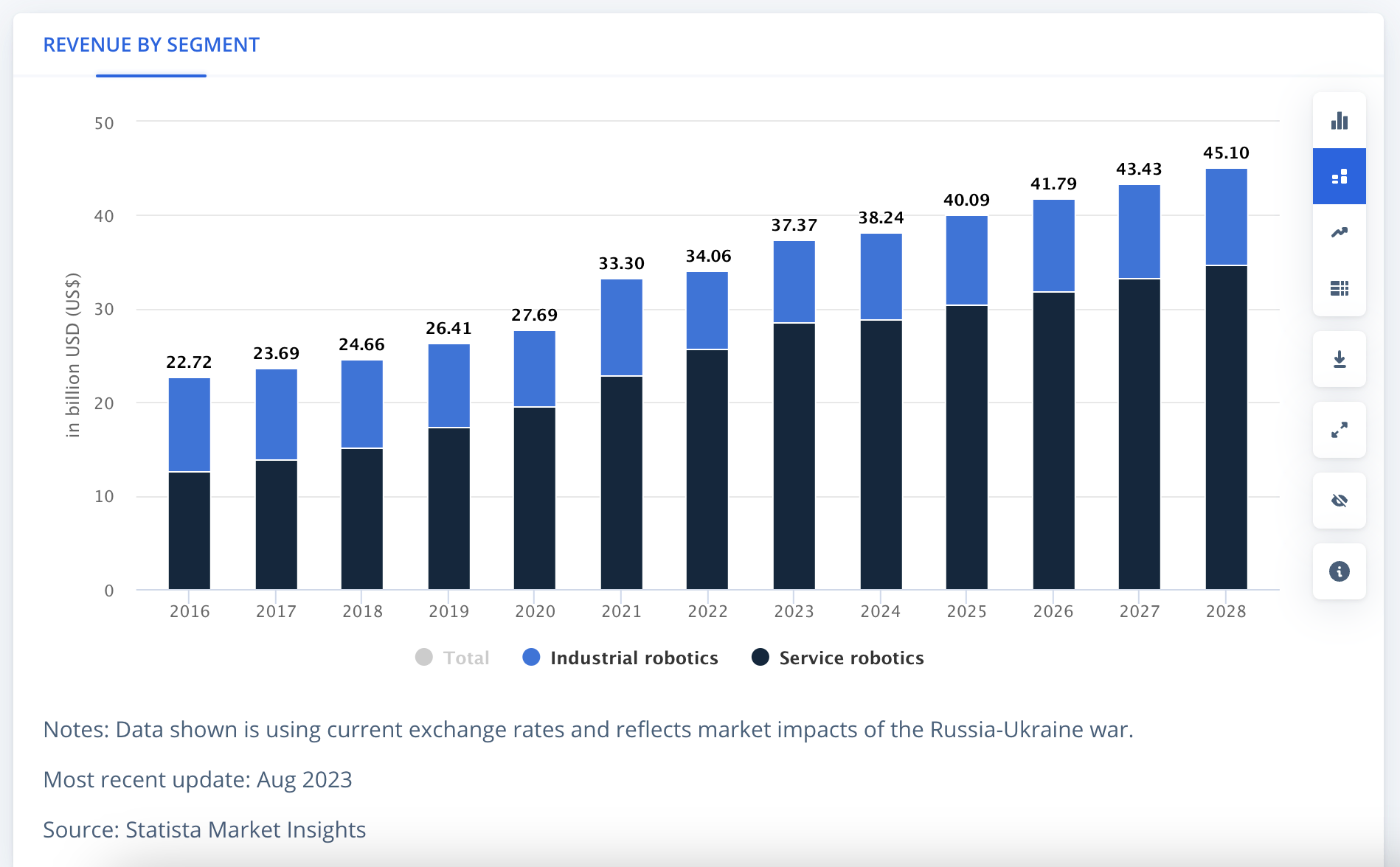Select the stacked bar chart view icon
The width and height of the screenshot is (1400, 867).
(1340, 176)
